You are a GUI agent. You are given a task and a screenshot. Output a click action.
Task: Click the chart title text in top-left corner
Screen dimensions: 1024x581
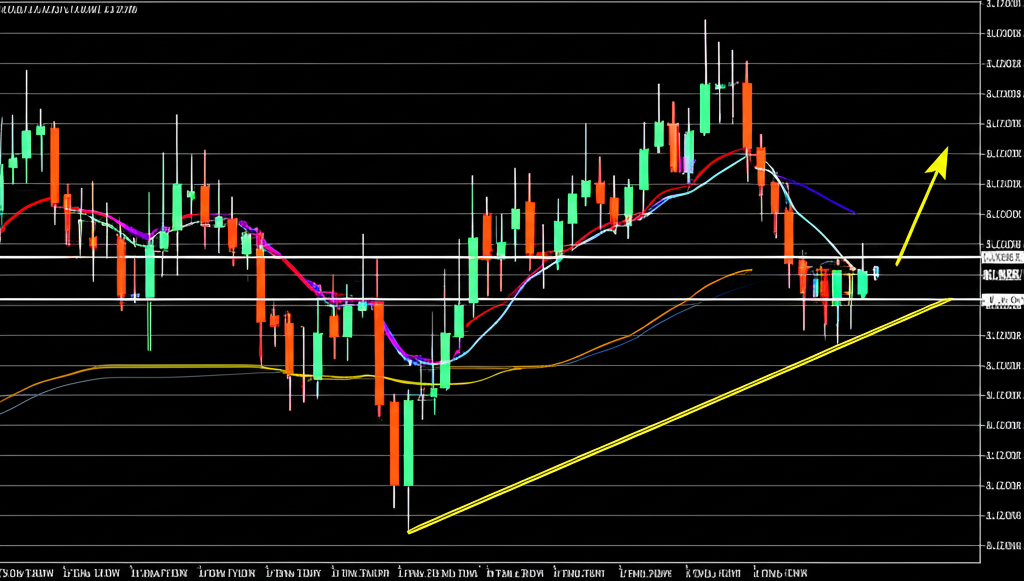coord(69,9)
